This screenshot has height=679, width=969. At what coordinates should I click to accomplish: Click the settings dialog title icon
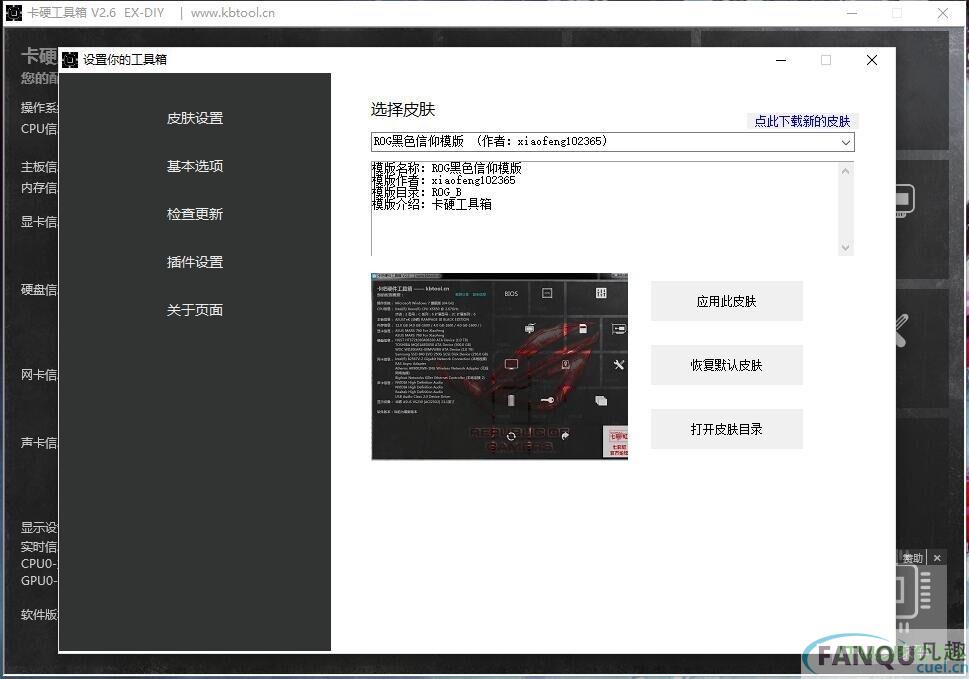click(x=70, y=59)
